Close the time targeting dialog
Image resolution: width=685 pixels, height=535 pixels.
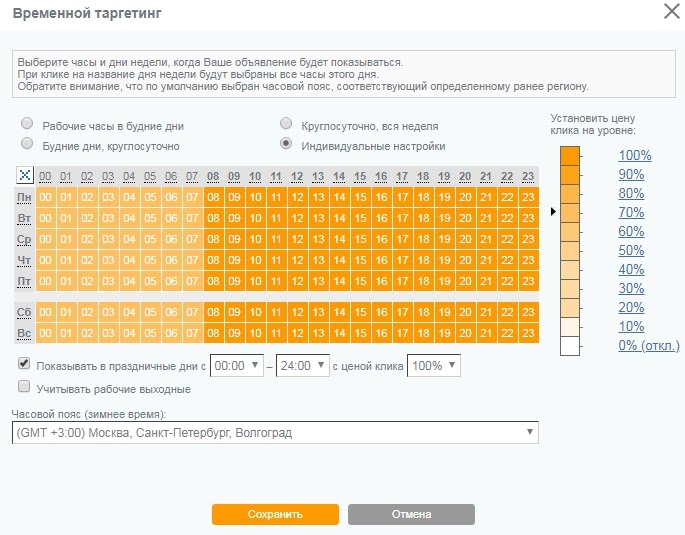click(x=671, y=11)
